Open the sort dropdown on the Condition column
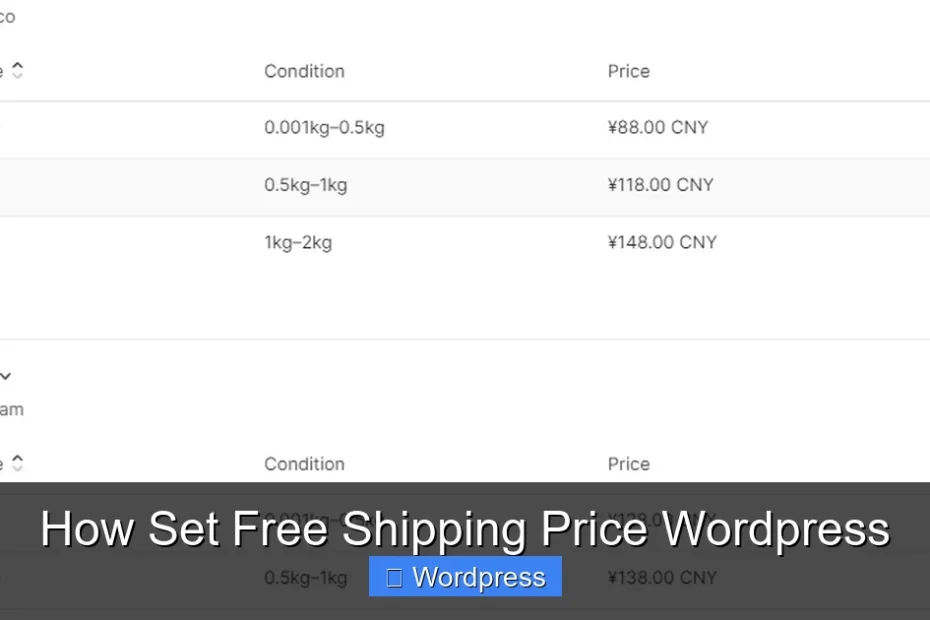Screen dimensions: 930x620 click(x=304, y=71)
